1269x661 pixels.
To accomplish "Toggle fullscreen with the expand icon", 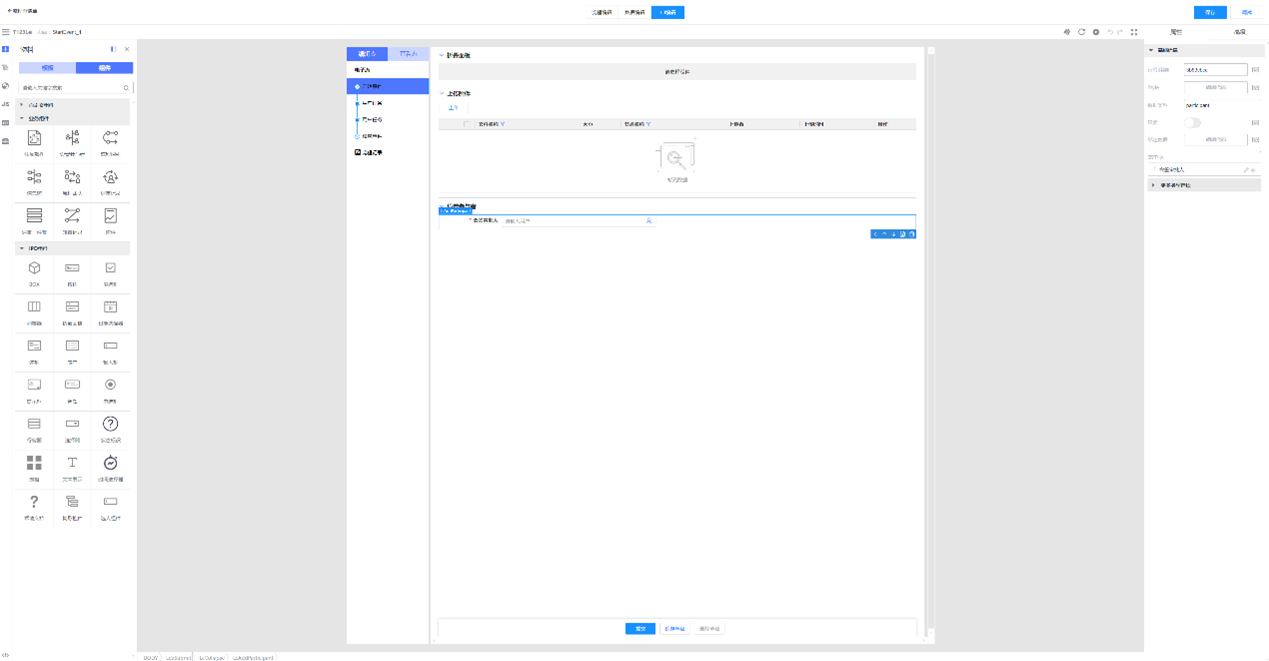I will (1134, 32).
